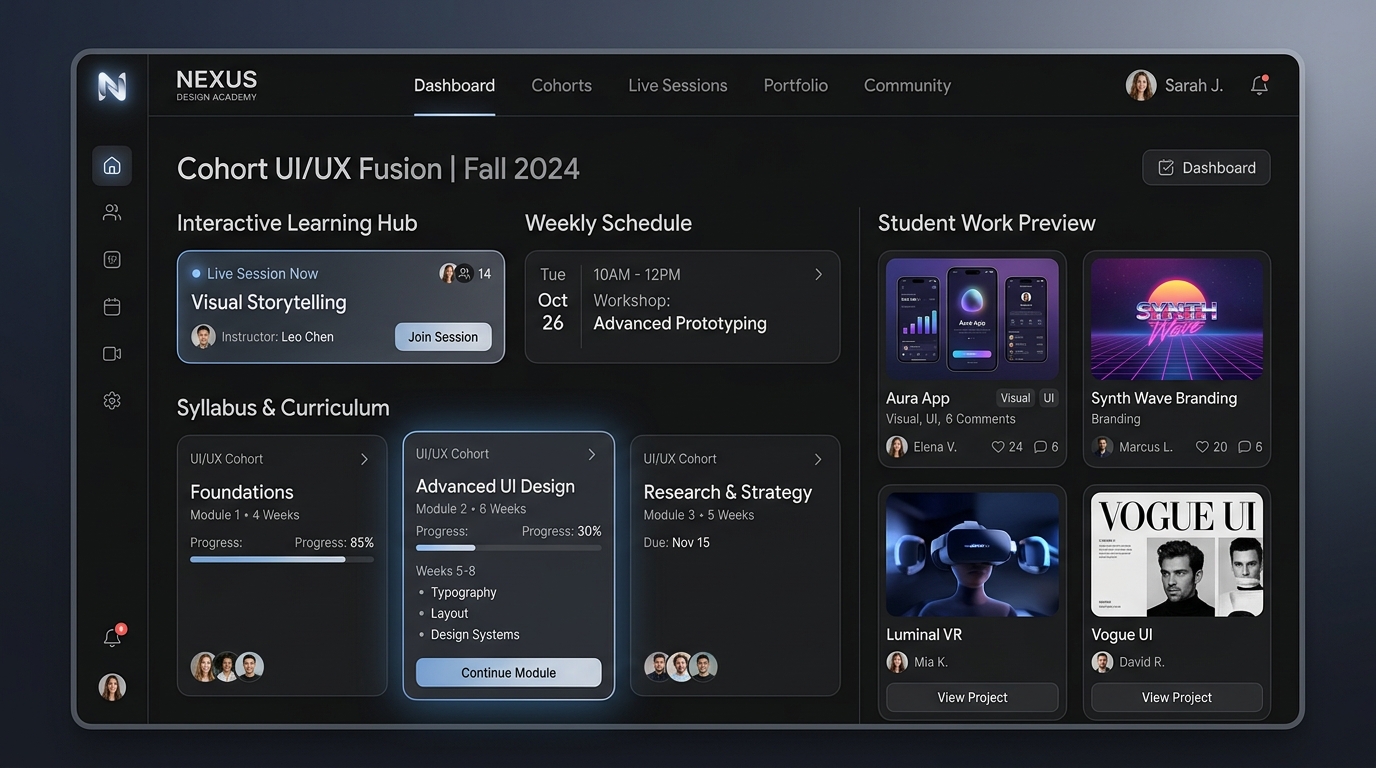Click the Due: Nov 15 text
Image resolution: width=1376 pixels, height=768 pixels.
676,542
